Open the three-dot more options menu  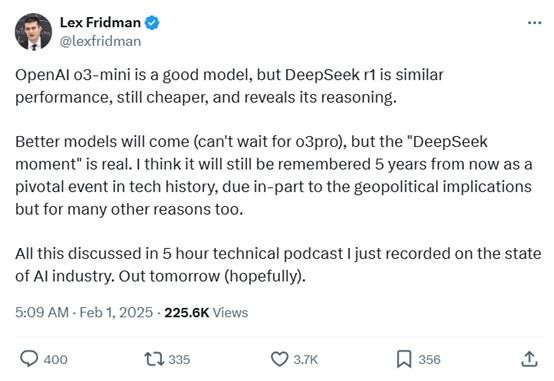[534, 23]
